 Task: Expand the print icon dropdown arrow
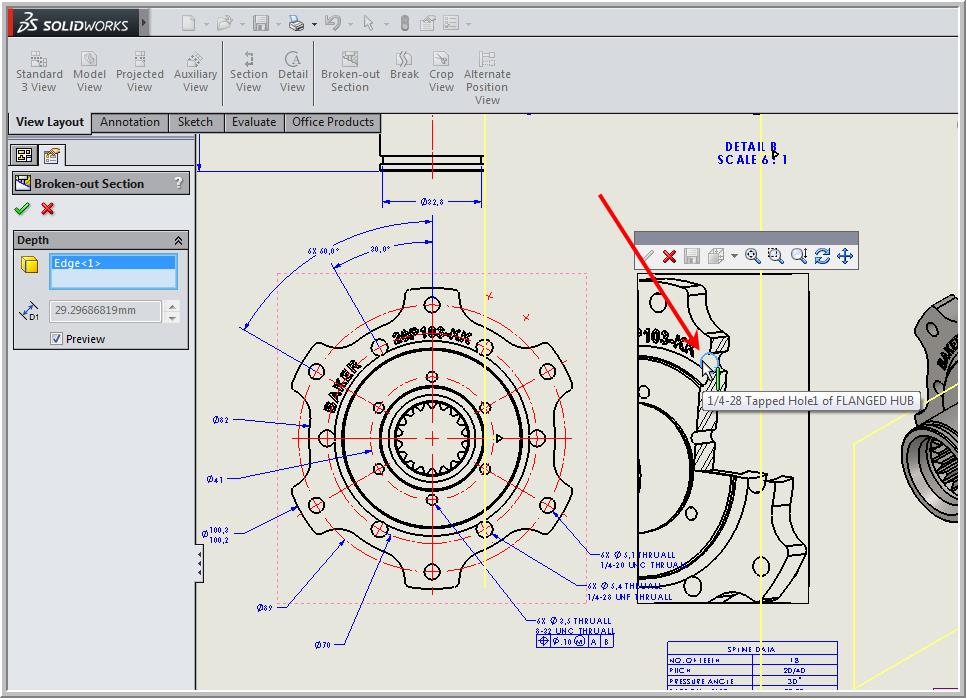[x=314, y=24]
